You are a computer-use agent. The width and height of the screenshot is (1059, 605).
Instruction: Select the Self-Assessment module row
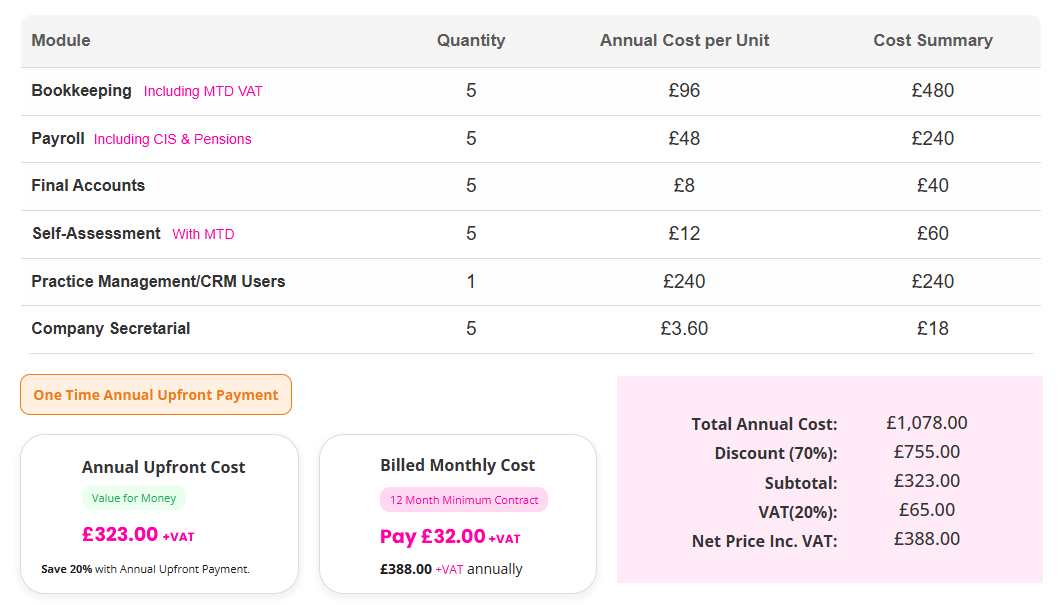click(530, 233)
